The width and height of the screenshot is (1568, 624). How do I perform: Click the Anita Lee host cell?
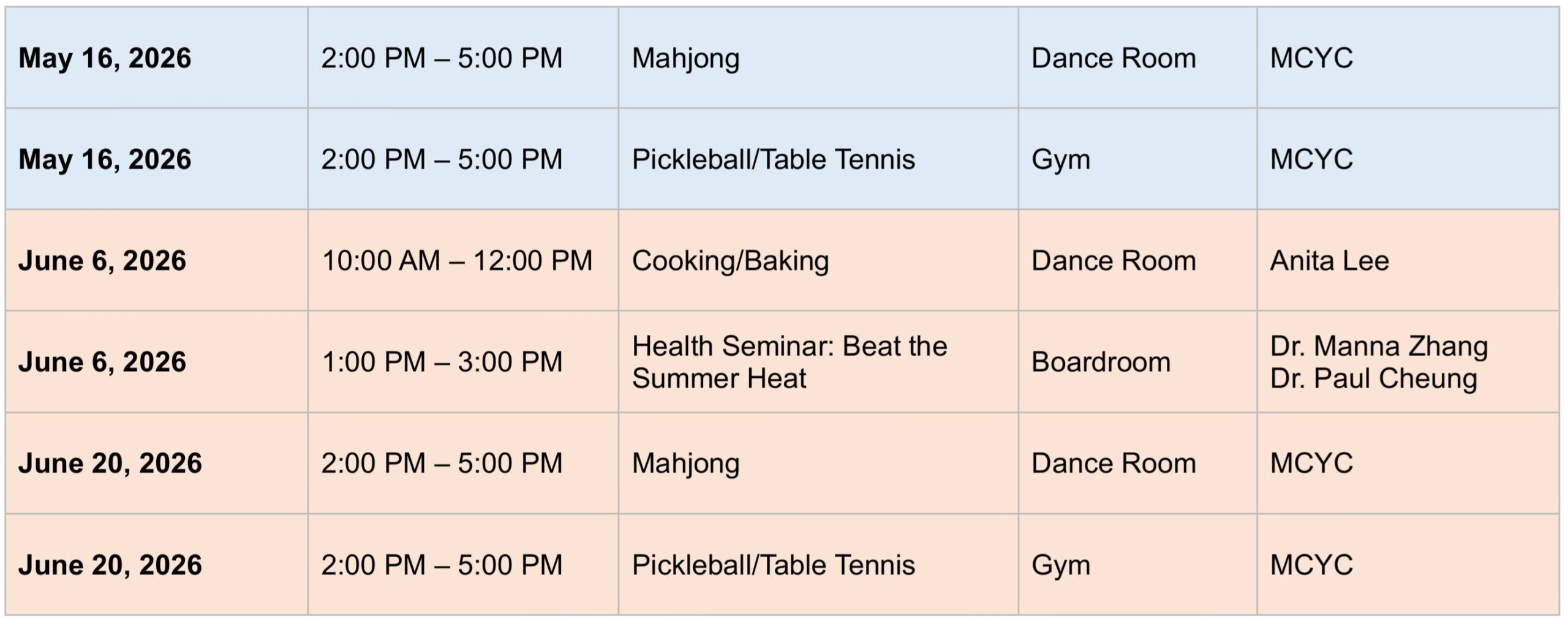(x=1329, y=261)
